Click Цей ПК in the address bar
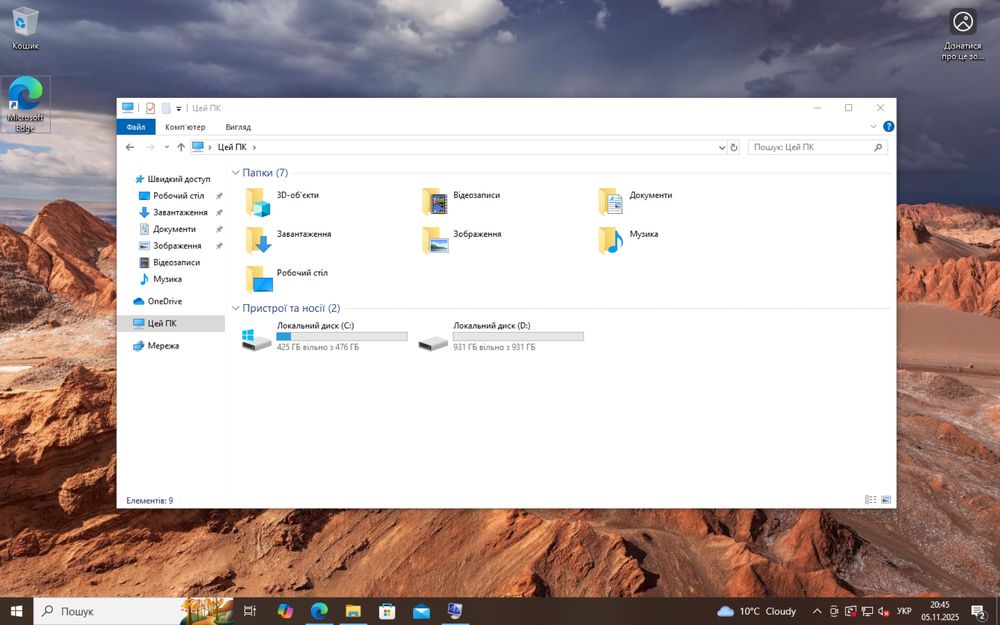 click(x=232, y=147)
